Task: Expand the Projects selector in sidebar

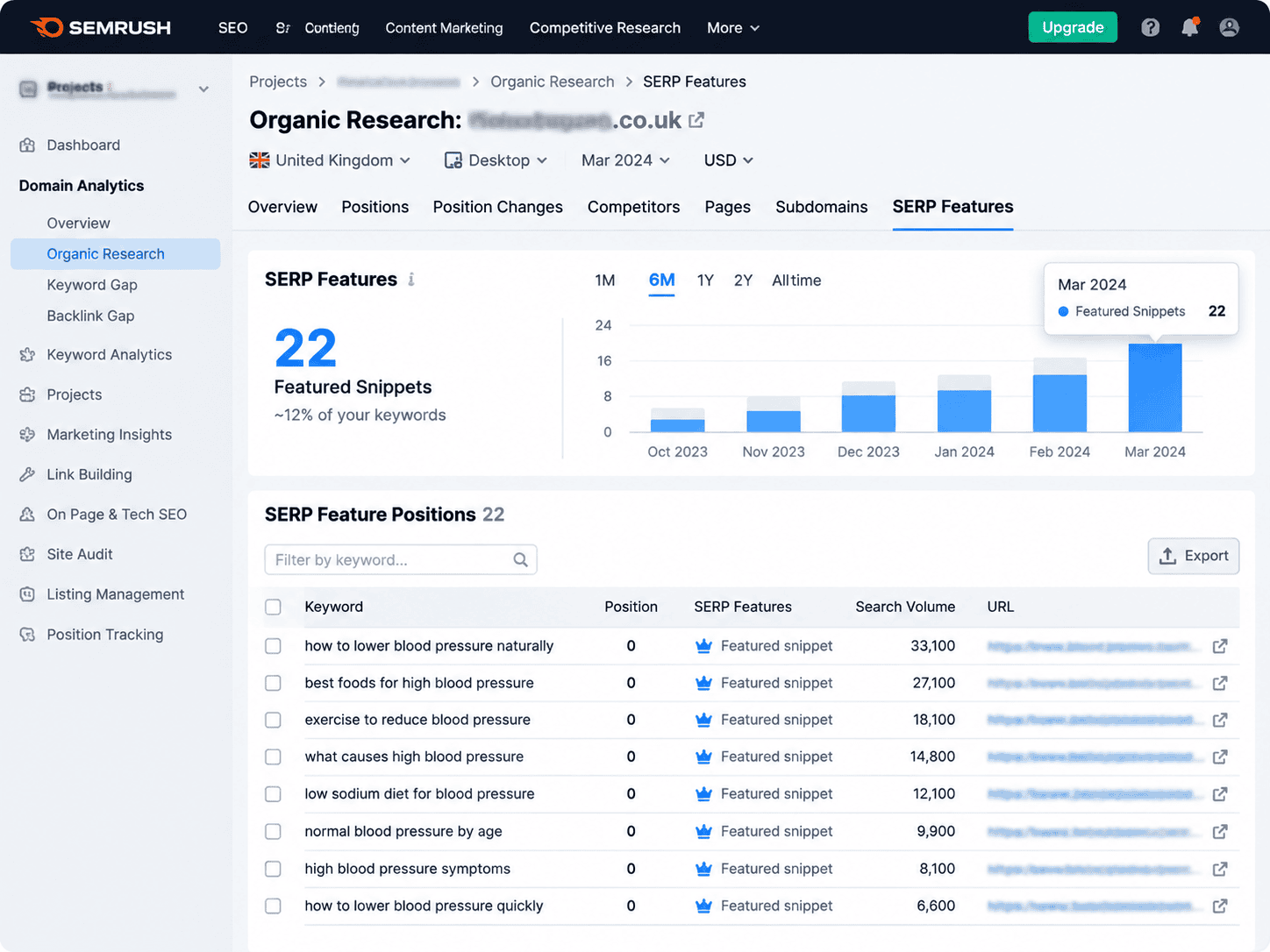Action: coord(115,89)
